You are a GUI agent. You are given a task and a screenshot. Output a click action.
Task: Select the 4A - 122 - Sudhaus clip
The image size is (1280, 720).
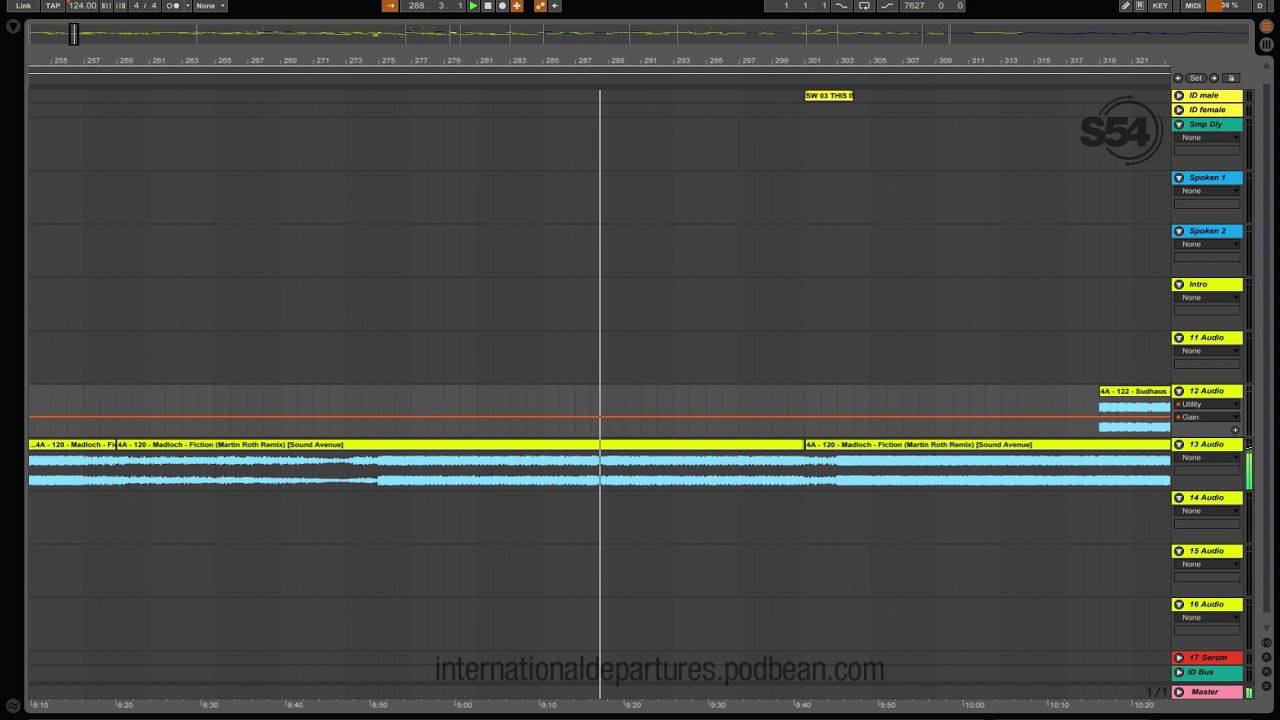(1134, 391)
